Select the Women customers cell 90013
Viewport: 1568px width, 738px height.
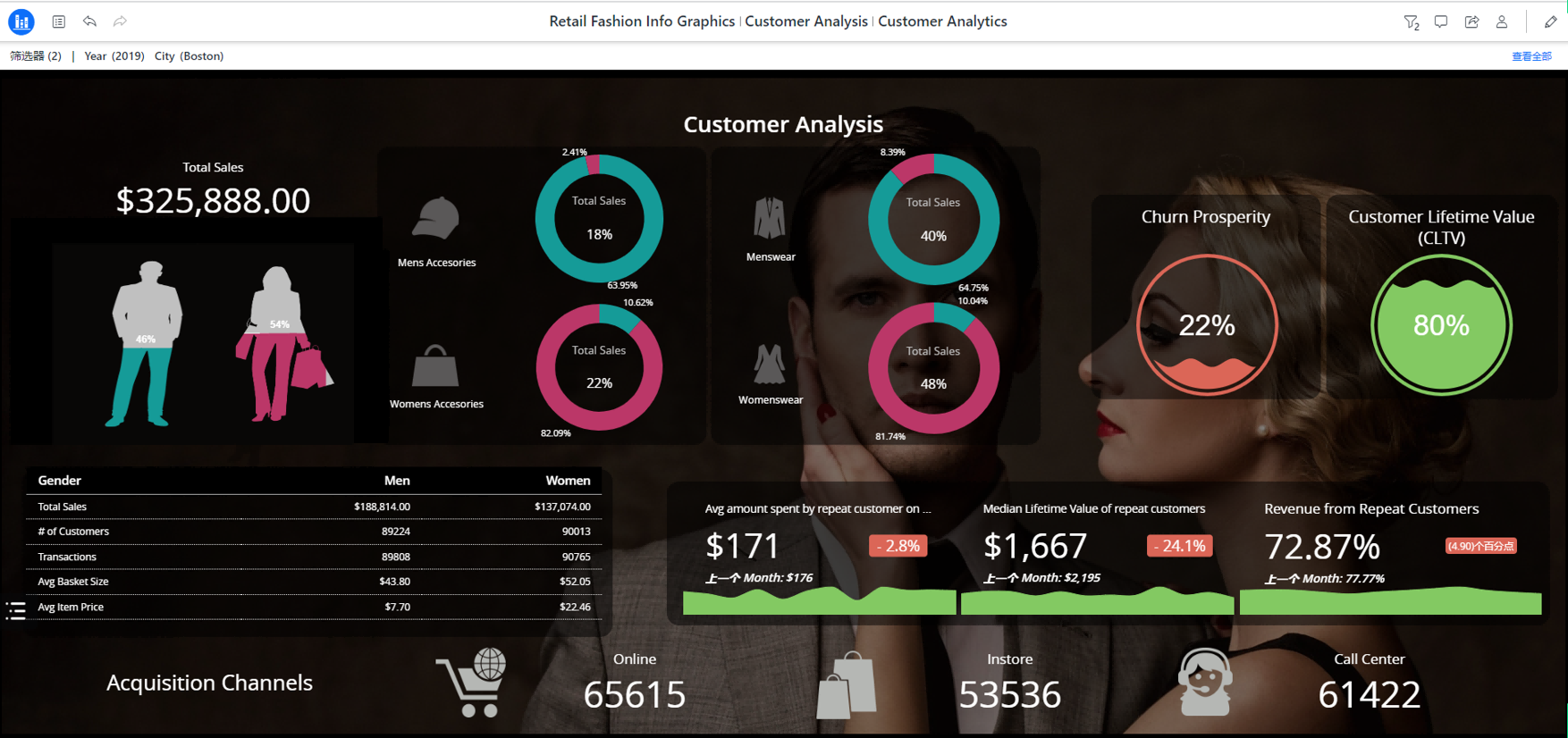click(x=576, y=532)
